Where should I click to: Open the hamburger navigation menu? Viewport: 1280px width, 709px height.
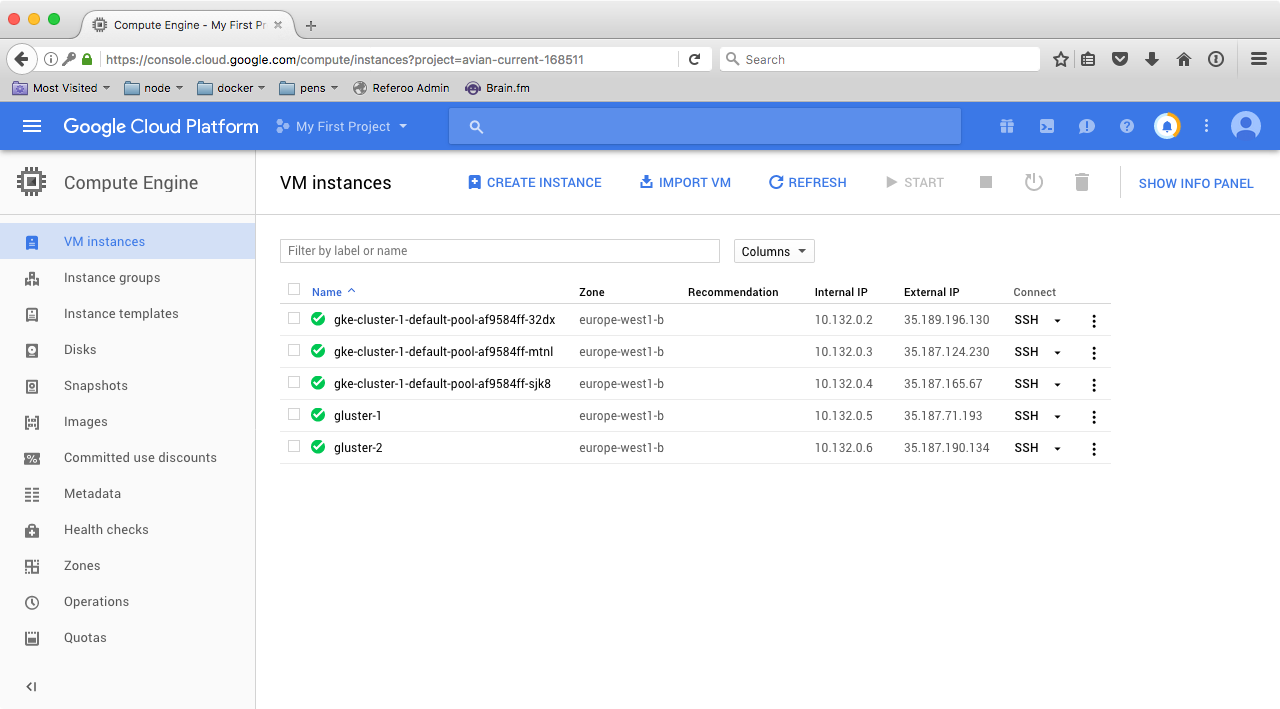click(32, 126)
